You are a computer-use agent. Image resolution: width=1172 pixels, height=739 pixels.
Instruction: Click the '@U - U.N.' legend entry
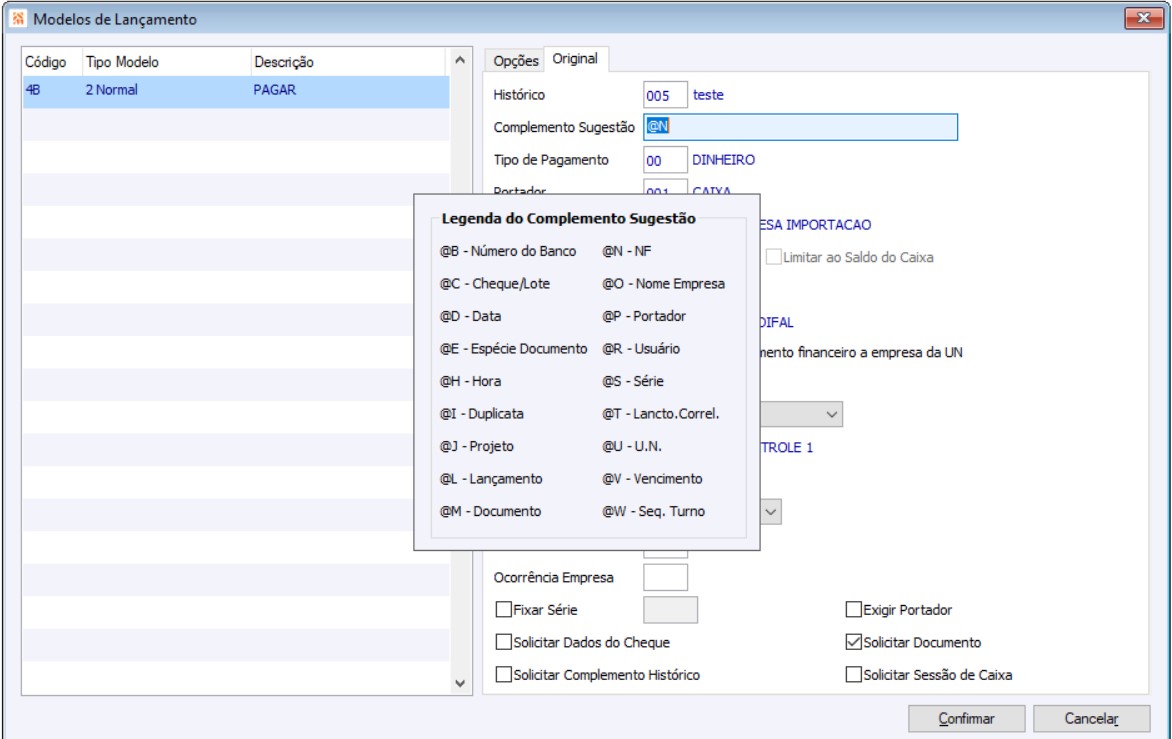point(632,446)
